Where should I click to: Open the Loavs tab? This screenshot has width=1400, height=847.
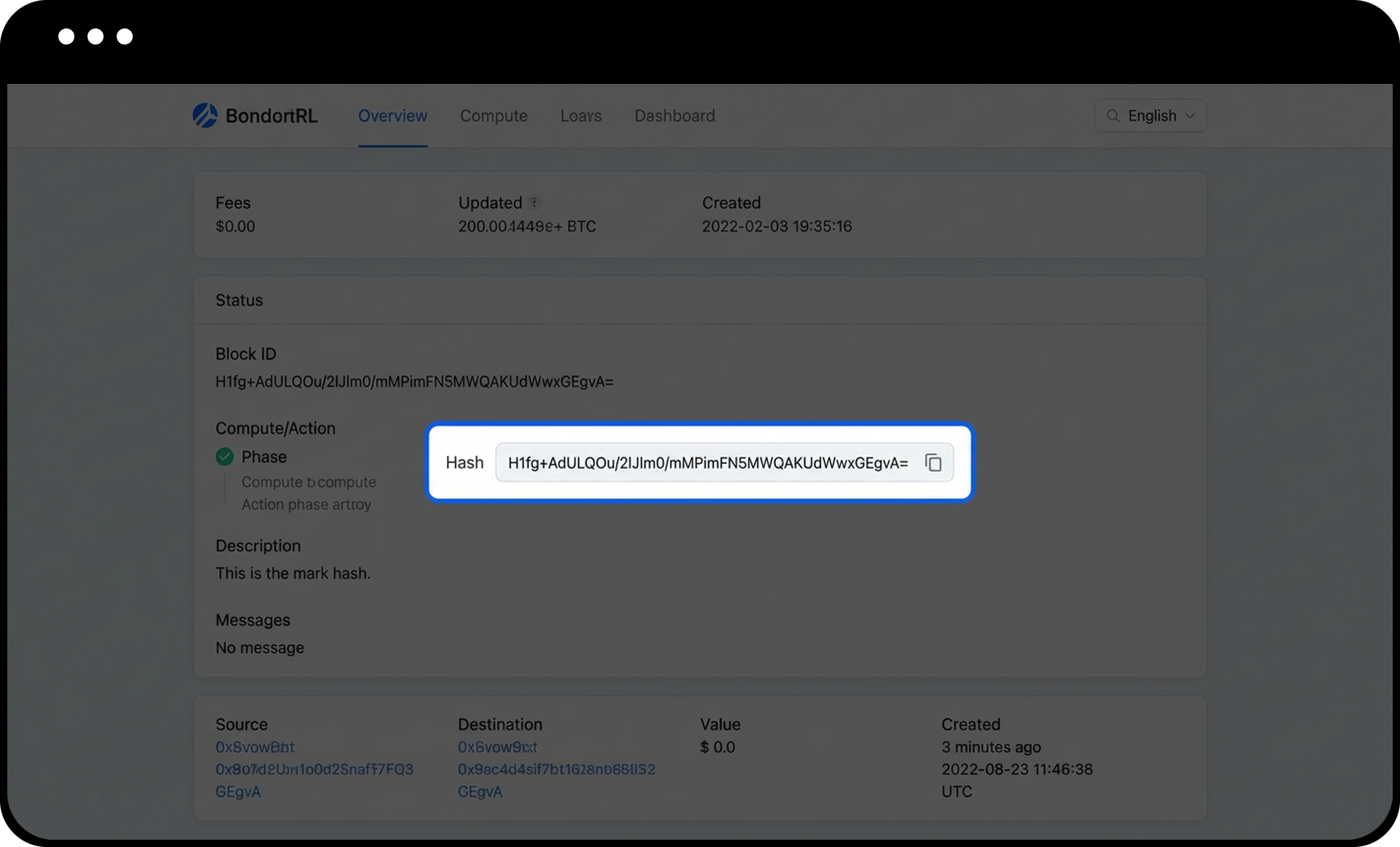coord(580,116)
